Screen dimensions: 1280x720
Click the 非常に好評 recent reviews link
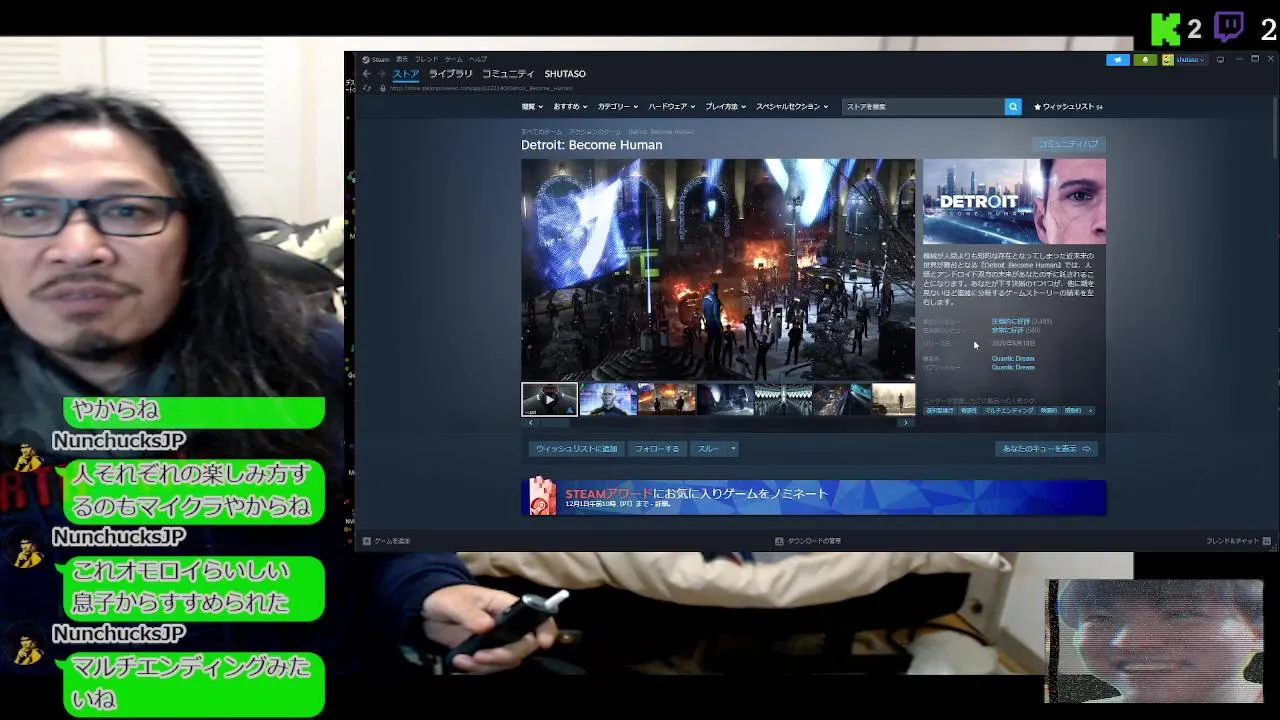pyautogui.click(x=1008, y=330)
